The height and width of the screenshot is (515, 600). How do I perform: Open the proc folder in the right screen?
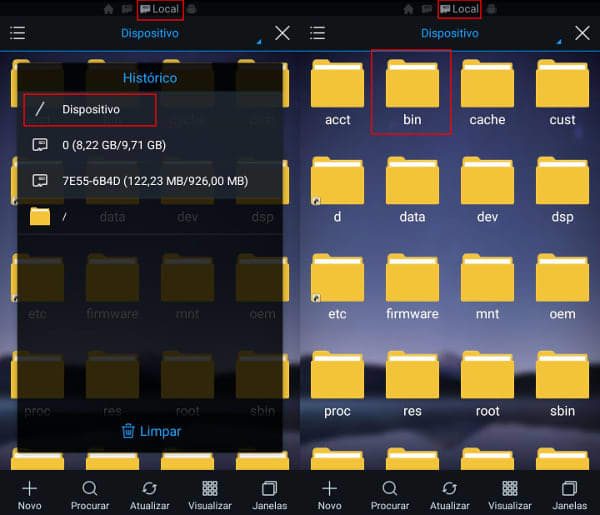pyautogui.click(x=337, y=384)
